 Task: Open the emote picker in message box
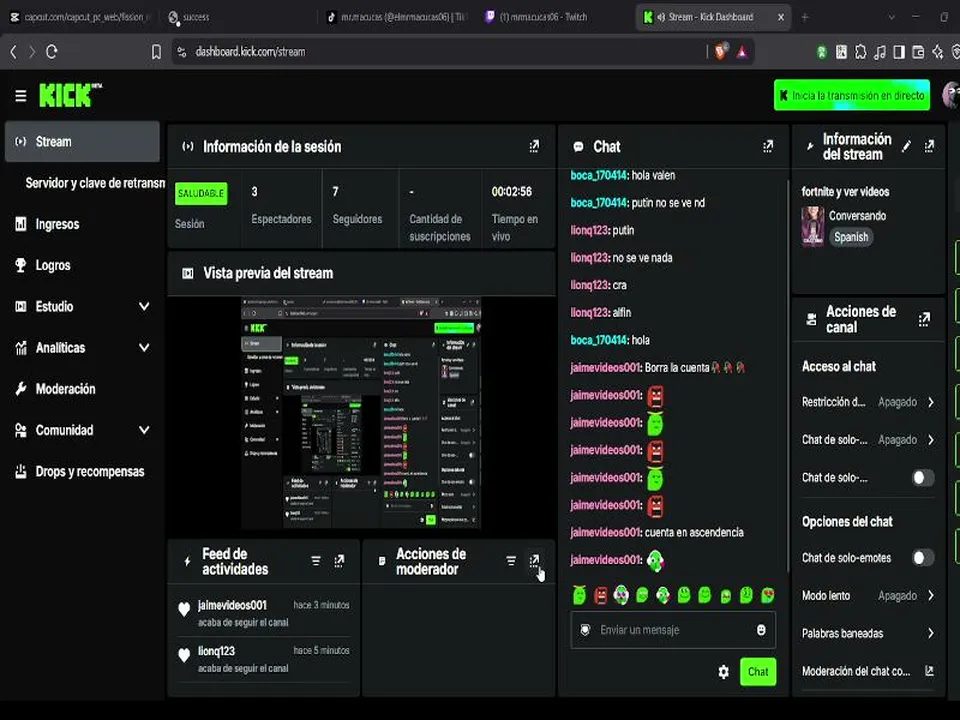pos(761,630)
